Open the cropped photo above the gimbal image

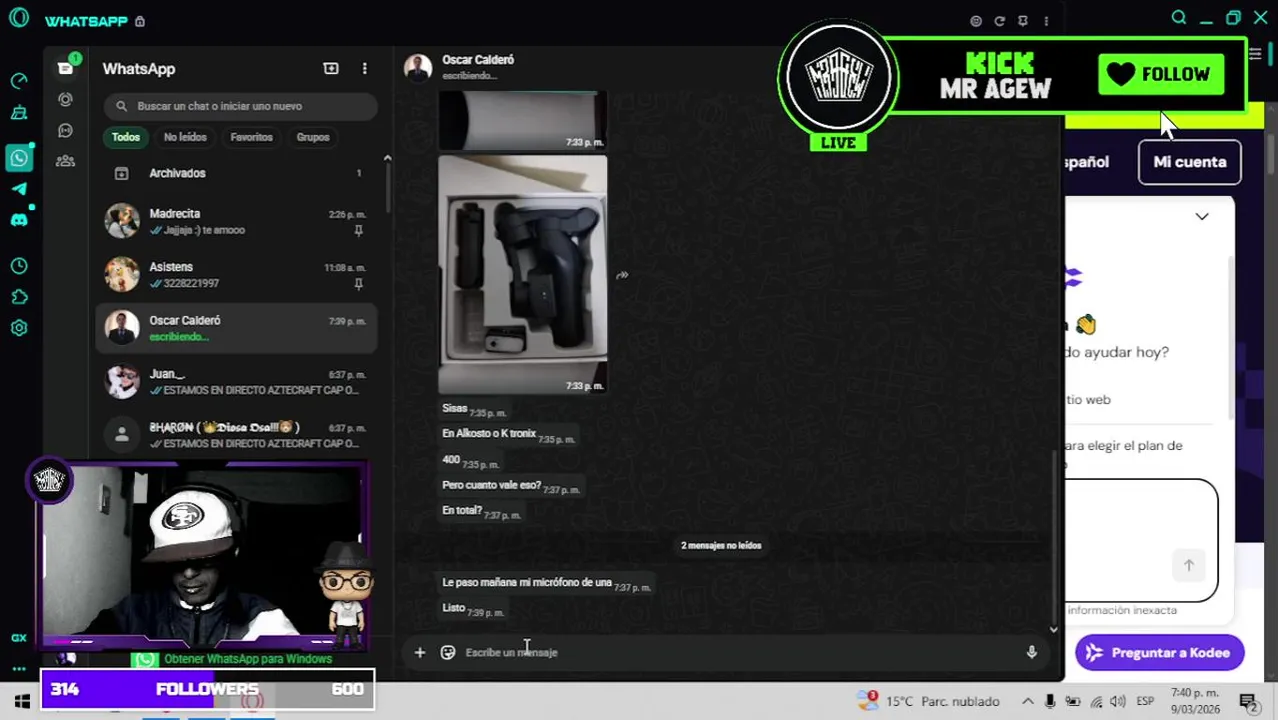tap(522, 120)
